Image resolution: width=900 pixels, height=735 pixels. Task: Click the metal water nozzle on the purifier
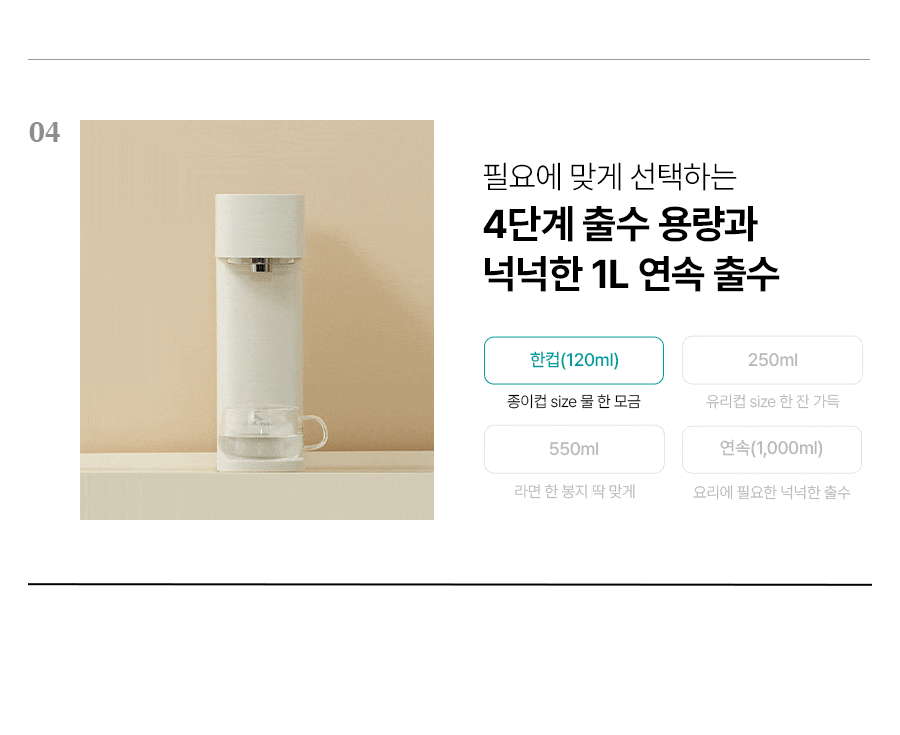(x=261, y=266)
